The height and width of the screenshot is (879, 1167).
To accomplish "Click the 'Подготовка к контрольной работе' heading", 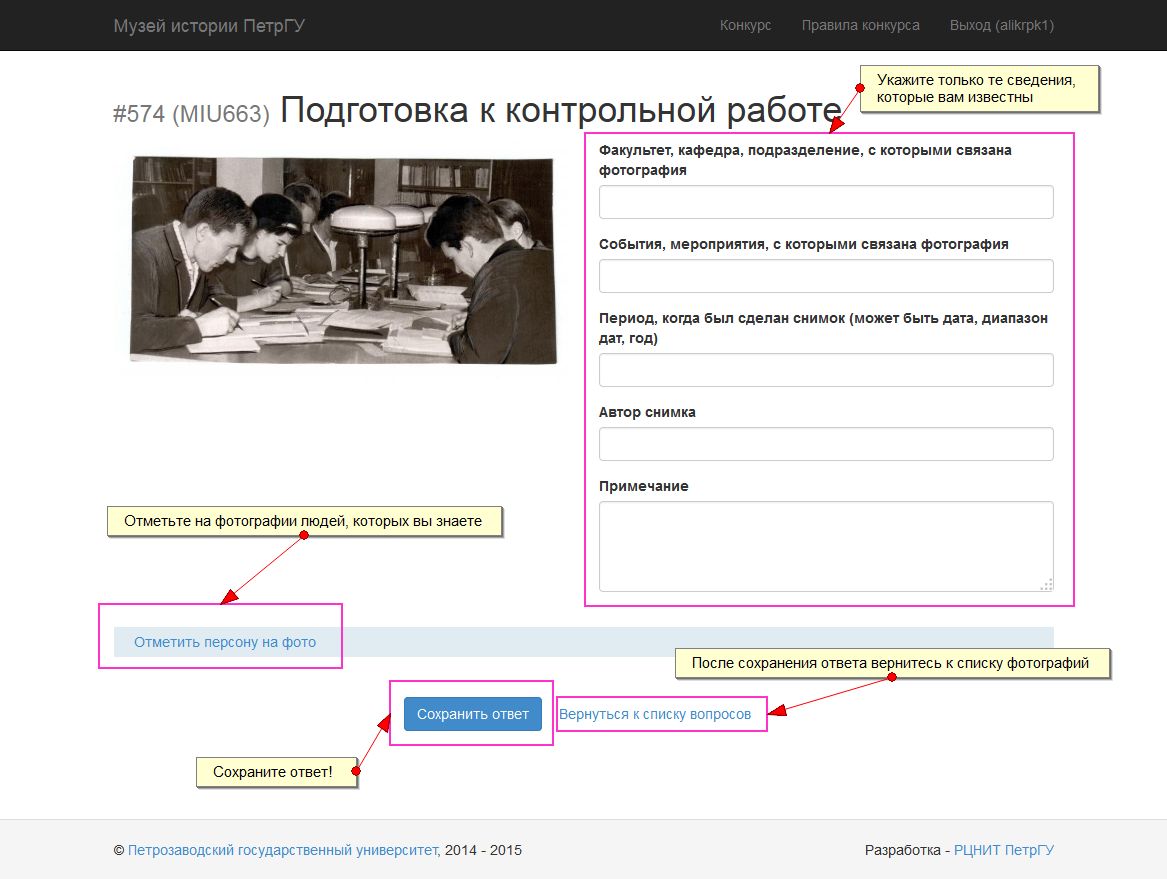I will pyautogui.click(x=560, y=110).
